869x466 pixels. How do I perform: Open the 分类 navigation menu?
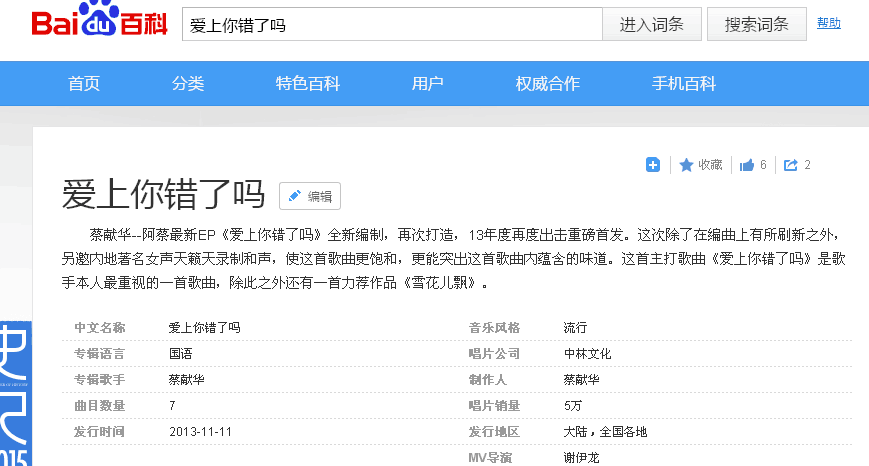coord(188,84)
